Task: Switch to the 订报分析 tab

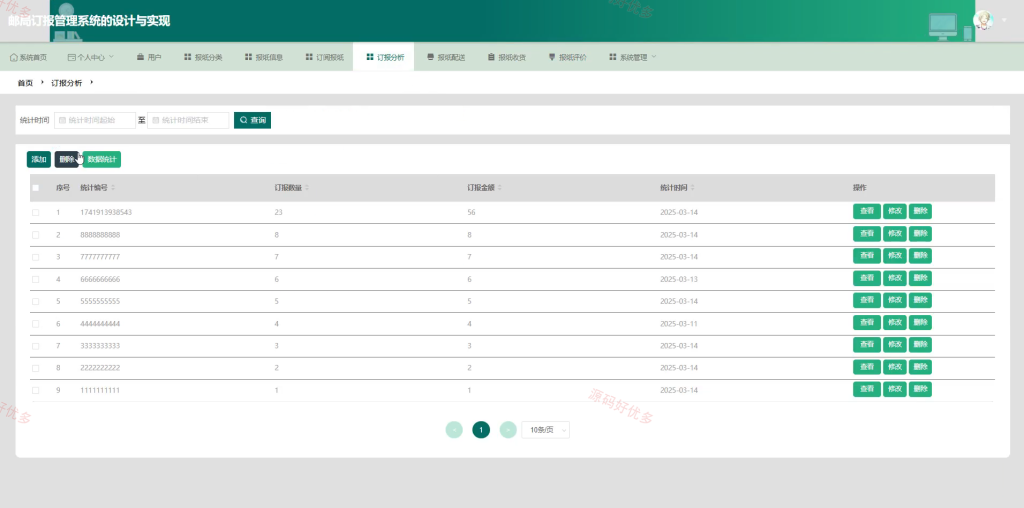Action: pos(385,57)
